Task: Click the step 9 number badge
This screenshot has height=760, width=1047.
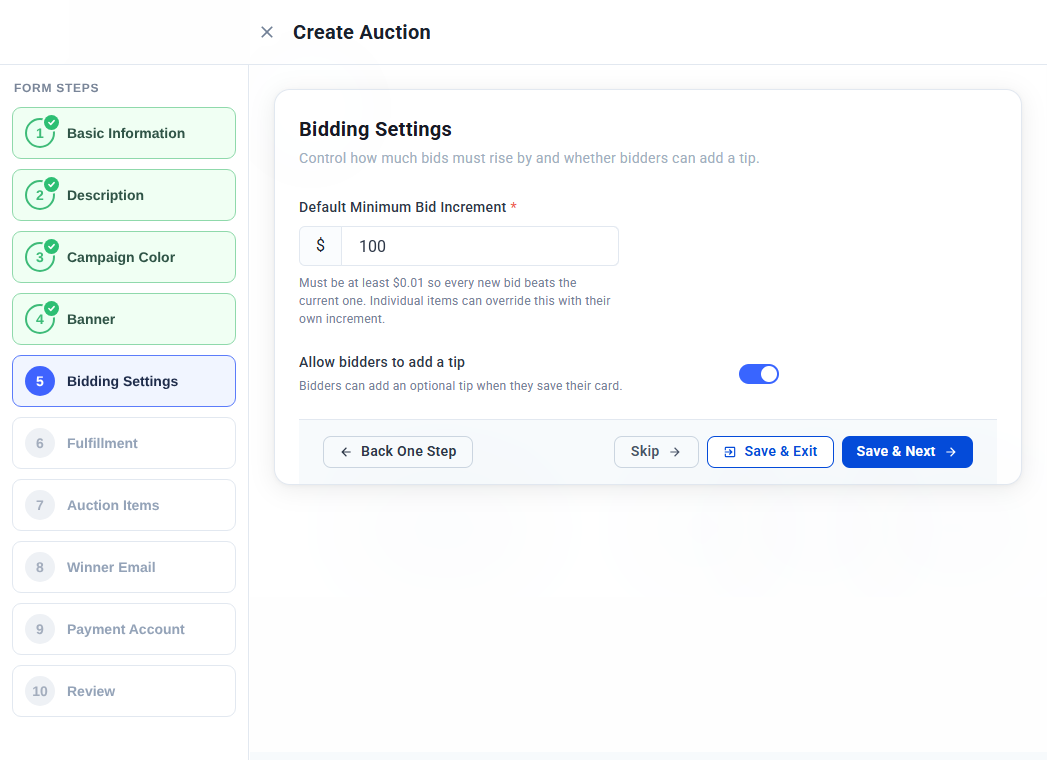Action: tap(40, 629)
